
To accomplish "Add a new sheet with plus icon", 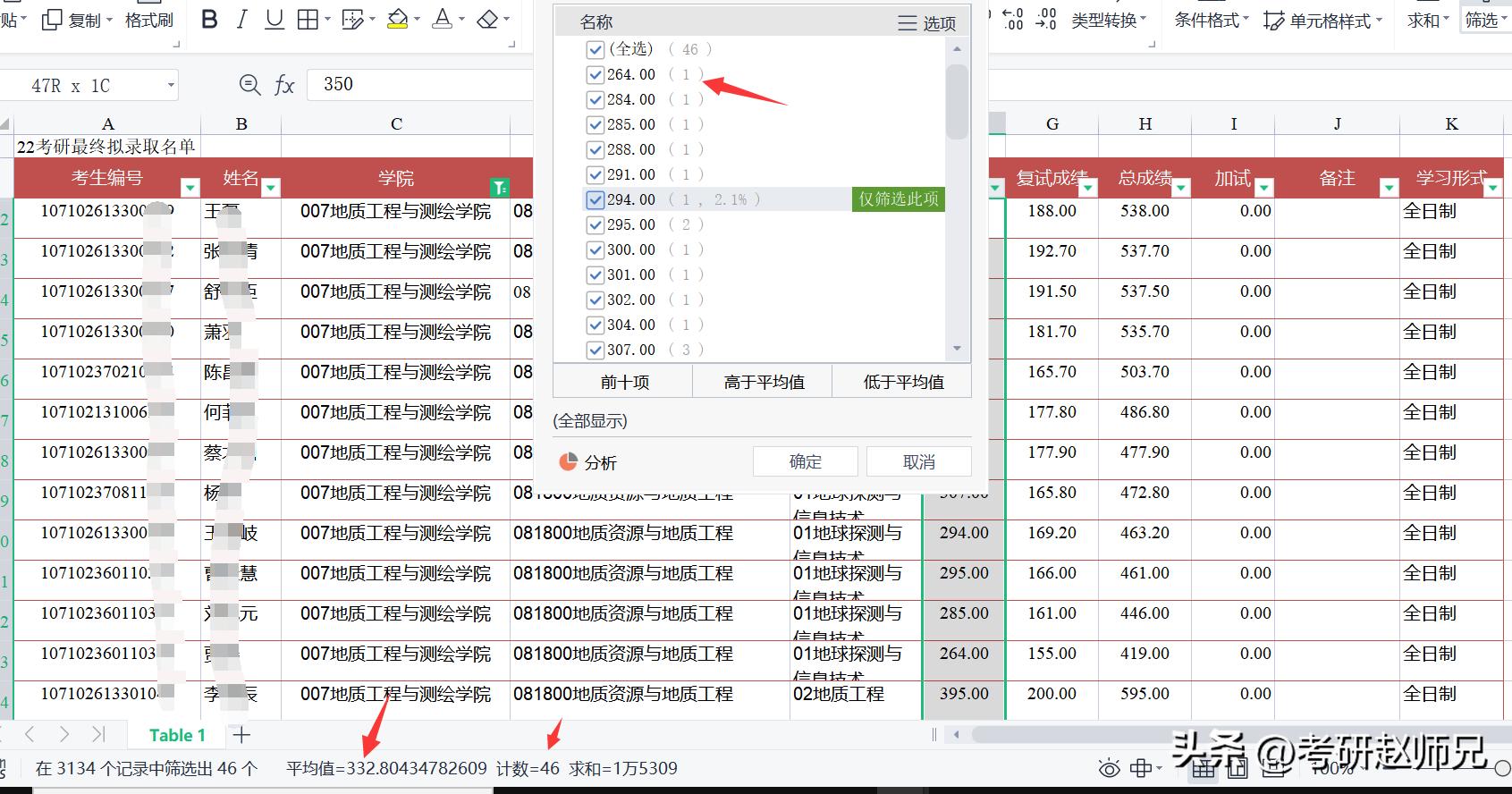I will 241,735.
